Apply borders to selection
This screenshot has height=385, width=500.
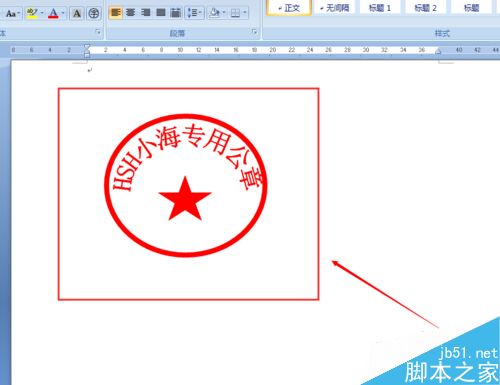[x=235, y=13]
